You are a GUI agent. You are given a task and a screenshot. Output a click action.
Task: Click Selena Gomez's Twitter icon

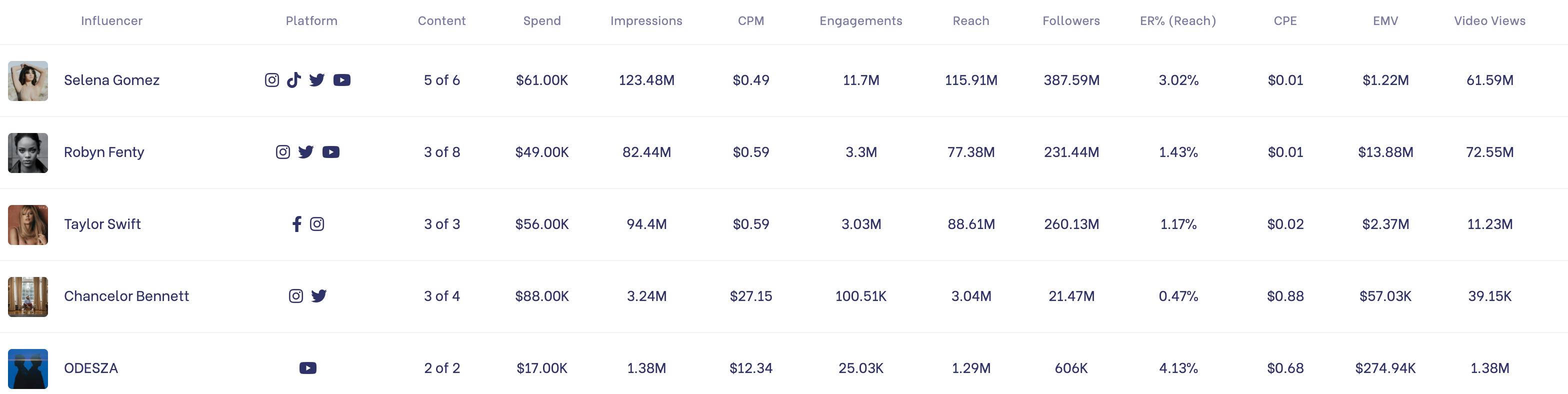[x=317, y=80]
